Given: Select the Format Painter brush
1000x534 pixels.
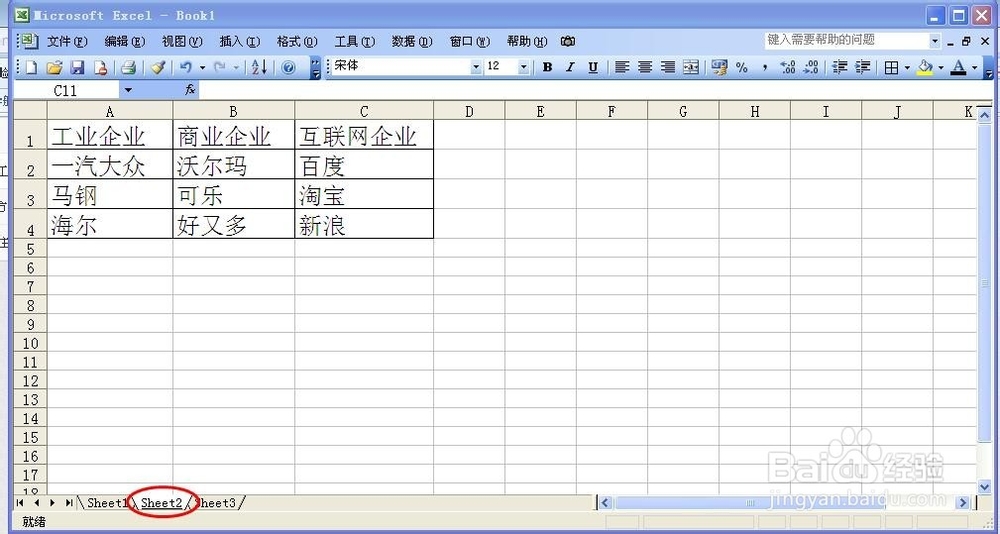Looking at the screenshot, I should pos(158,67).
